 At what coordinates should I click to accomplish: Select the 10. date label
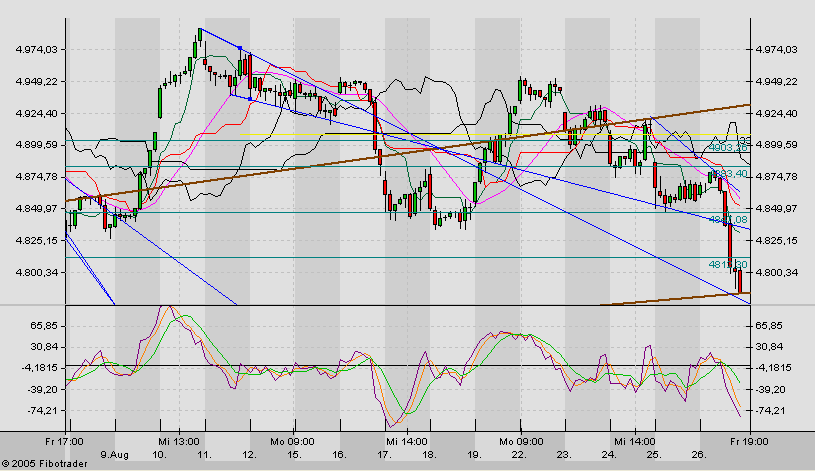pos(160,455)
